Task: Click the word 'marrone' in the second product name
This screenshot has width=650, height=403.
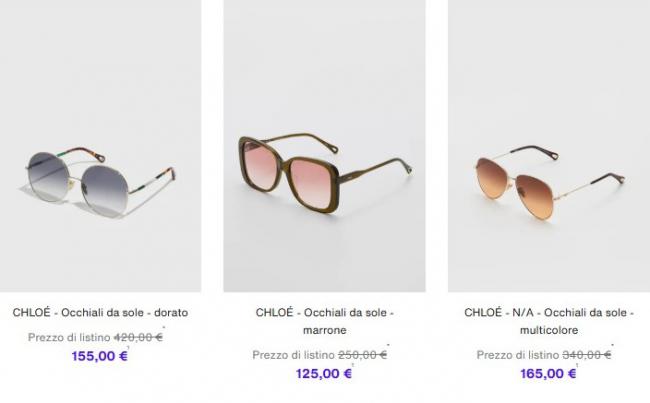Action: (x=325, y=330)
